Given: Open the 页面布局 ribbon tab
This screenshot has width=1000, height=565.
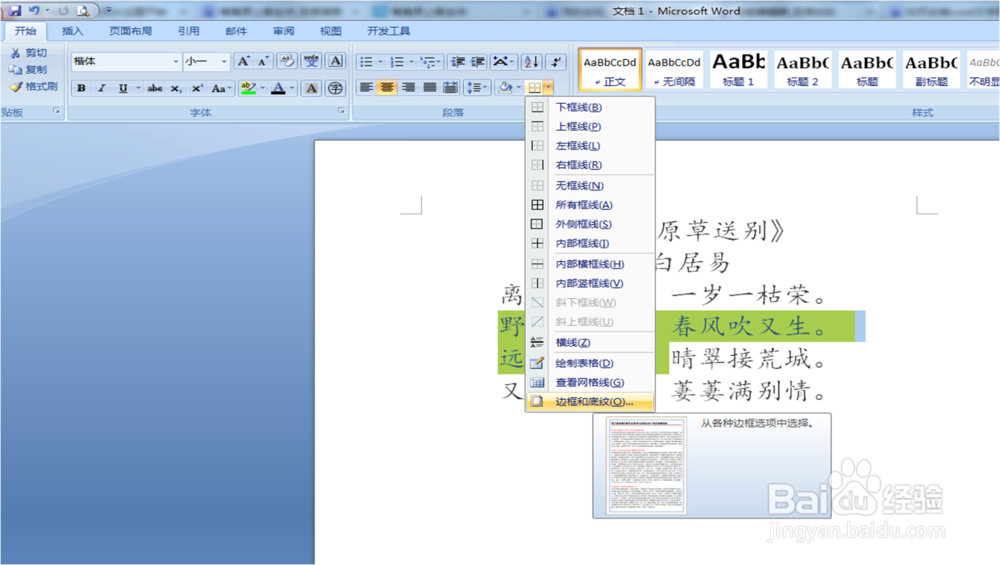Looking at the screenshot, I should [x=131, y=31].
